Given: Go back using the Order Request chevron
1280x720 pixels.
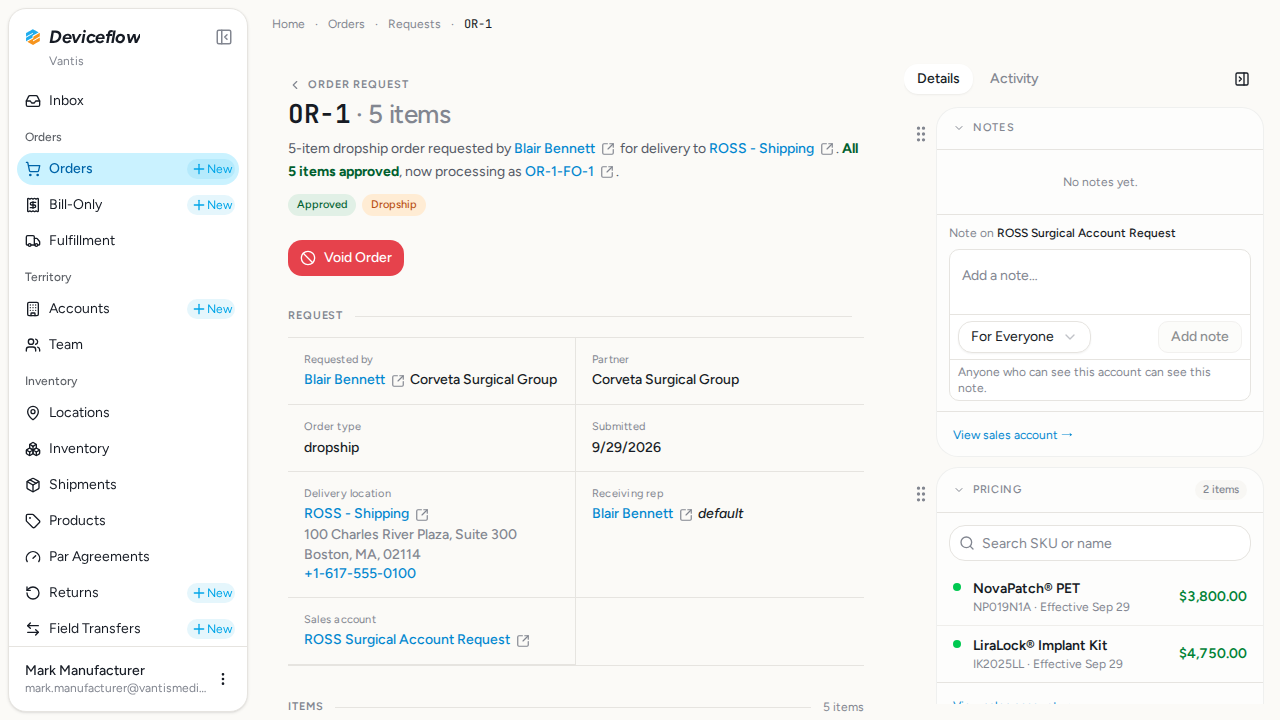Looking at the screenshot, I should point(295,85).
